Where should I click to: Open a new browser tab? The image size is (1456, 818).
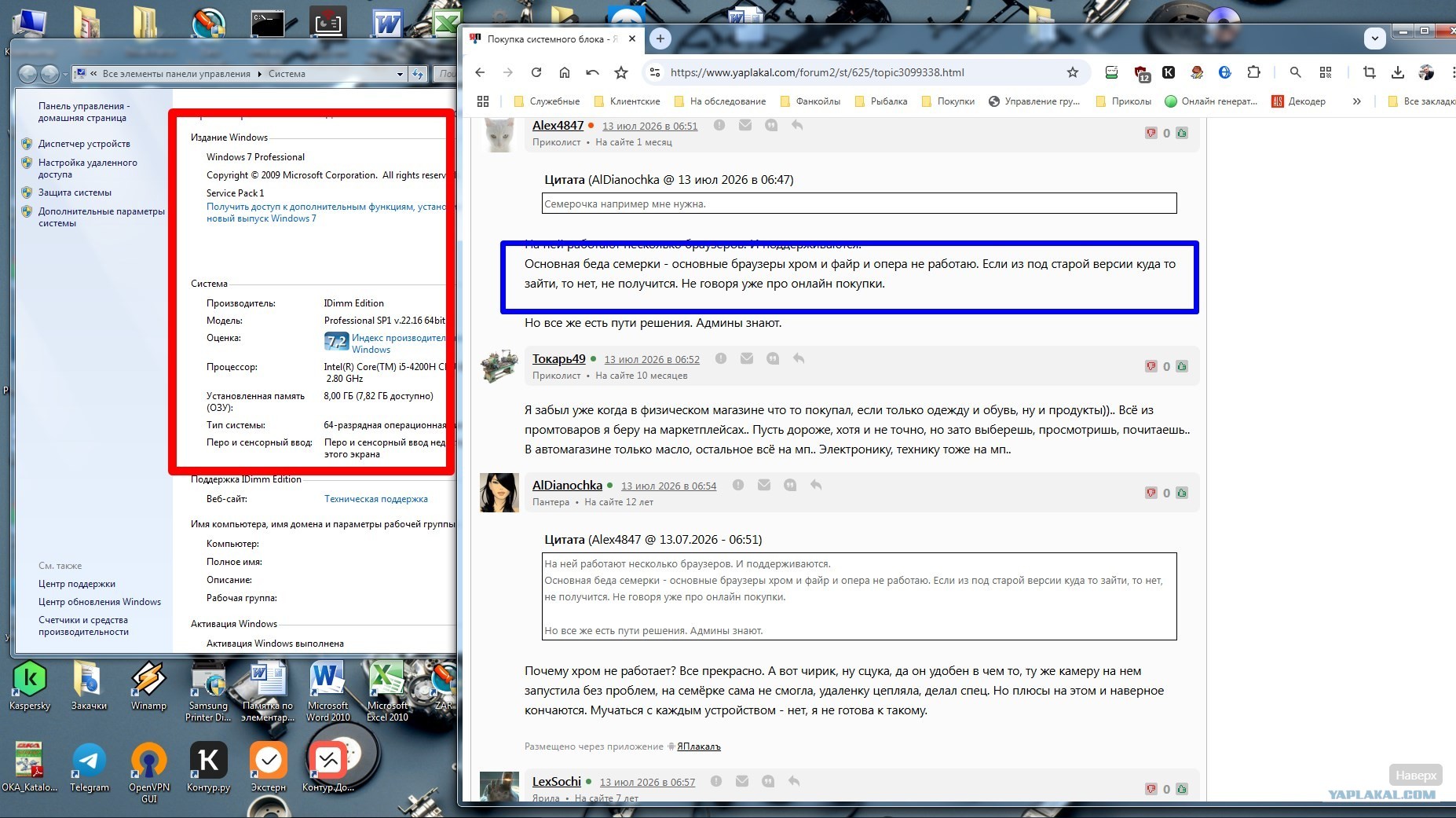660,39
